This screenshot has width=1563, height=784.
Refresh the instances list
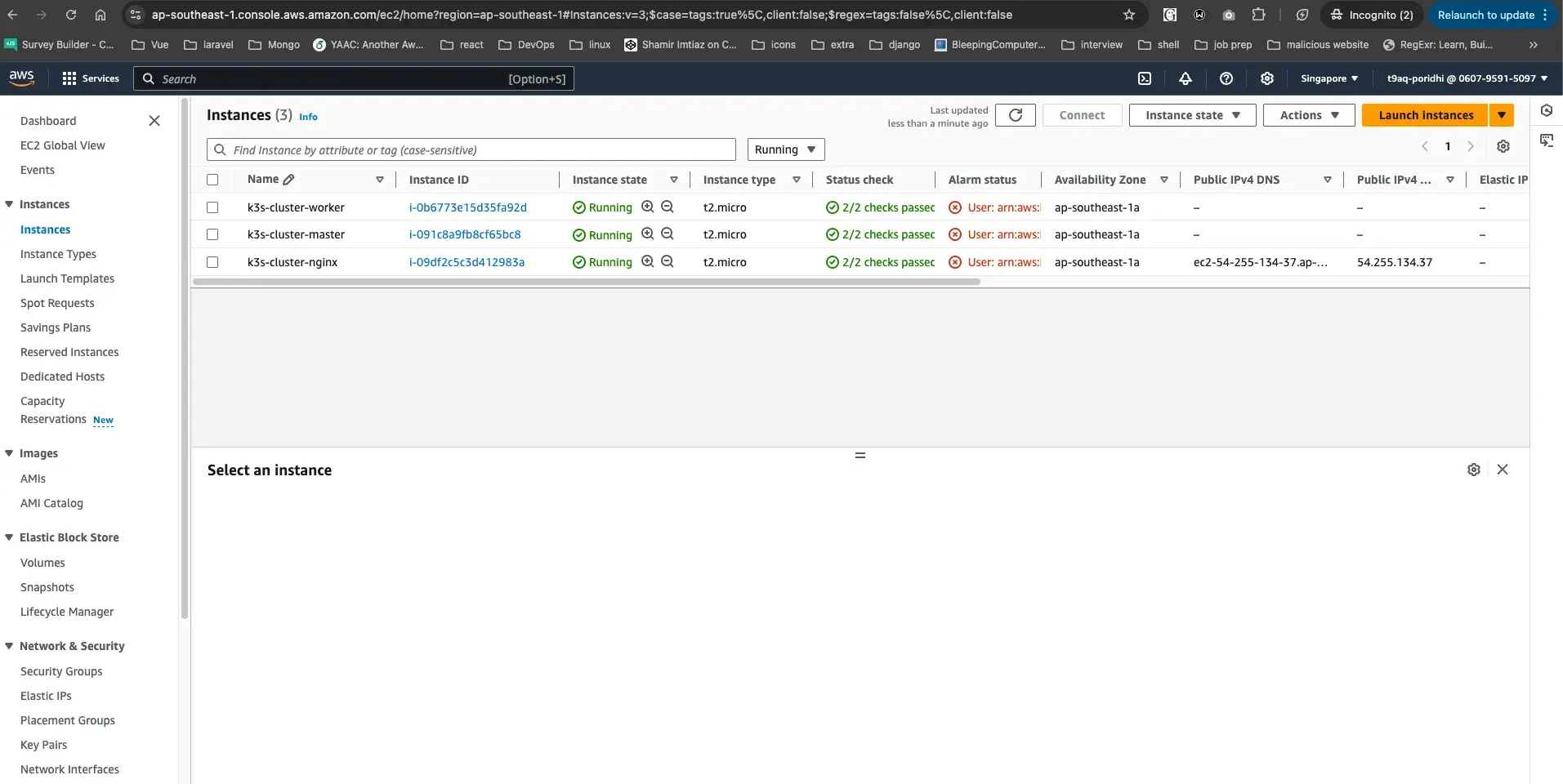(x=1016, y=115)
